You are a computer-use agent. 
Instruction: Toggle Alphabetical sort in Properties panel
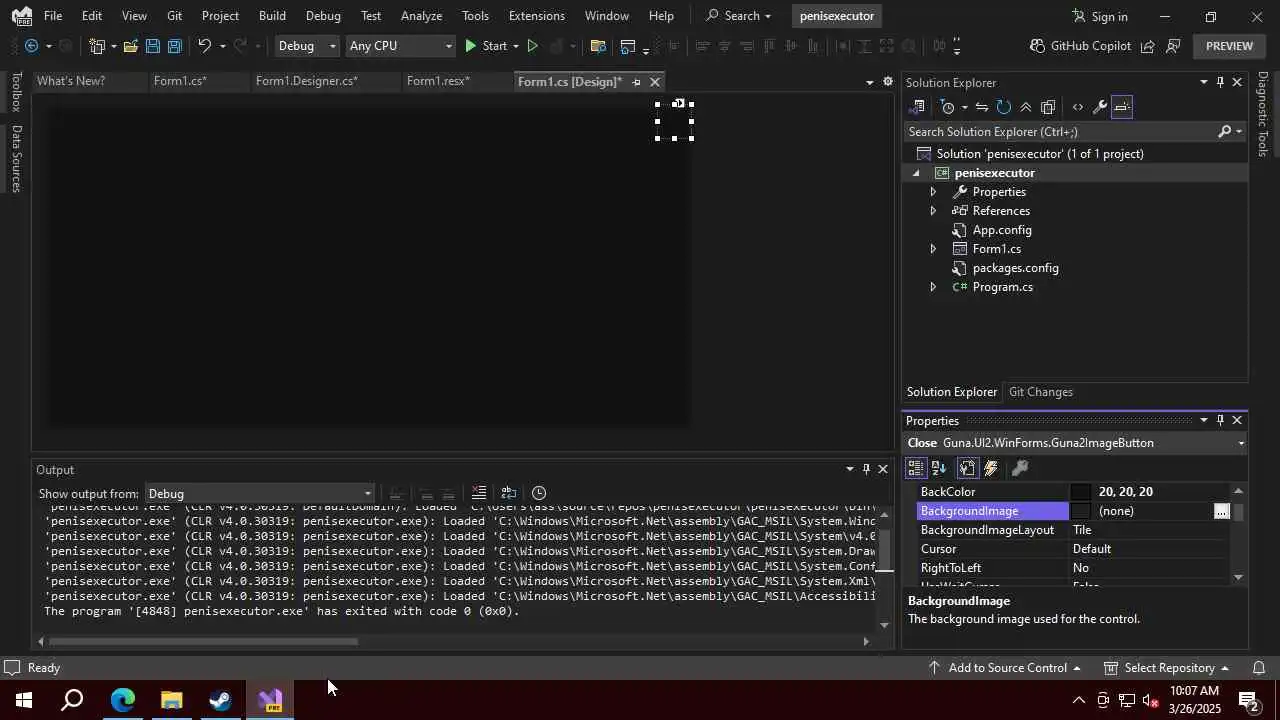click(x=939, y=468)
